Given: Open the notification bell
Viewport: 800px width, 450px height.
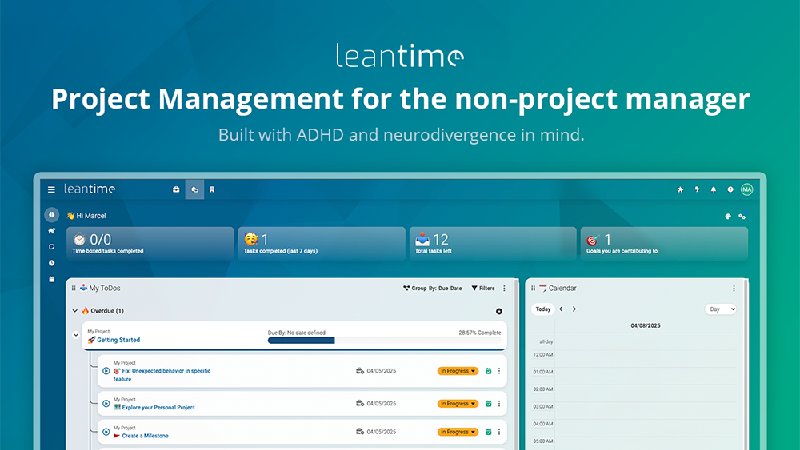Looking at the screenshot, I should click(713, 189).
